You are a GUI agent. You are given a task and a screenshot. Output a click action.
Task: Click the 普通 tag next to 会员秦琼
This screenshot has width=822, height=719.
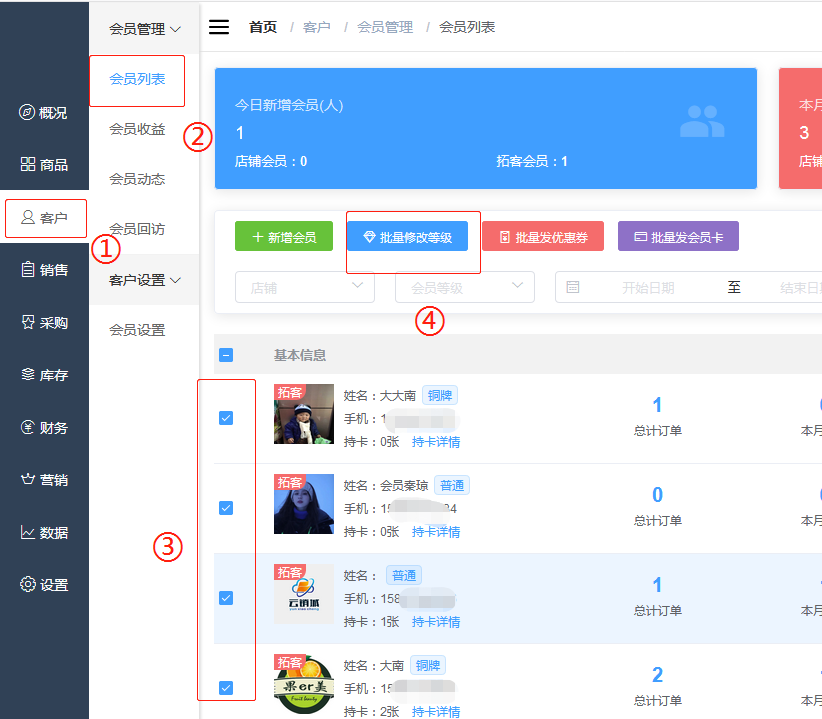point(452,486)
